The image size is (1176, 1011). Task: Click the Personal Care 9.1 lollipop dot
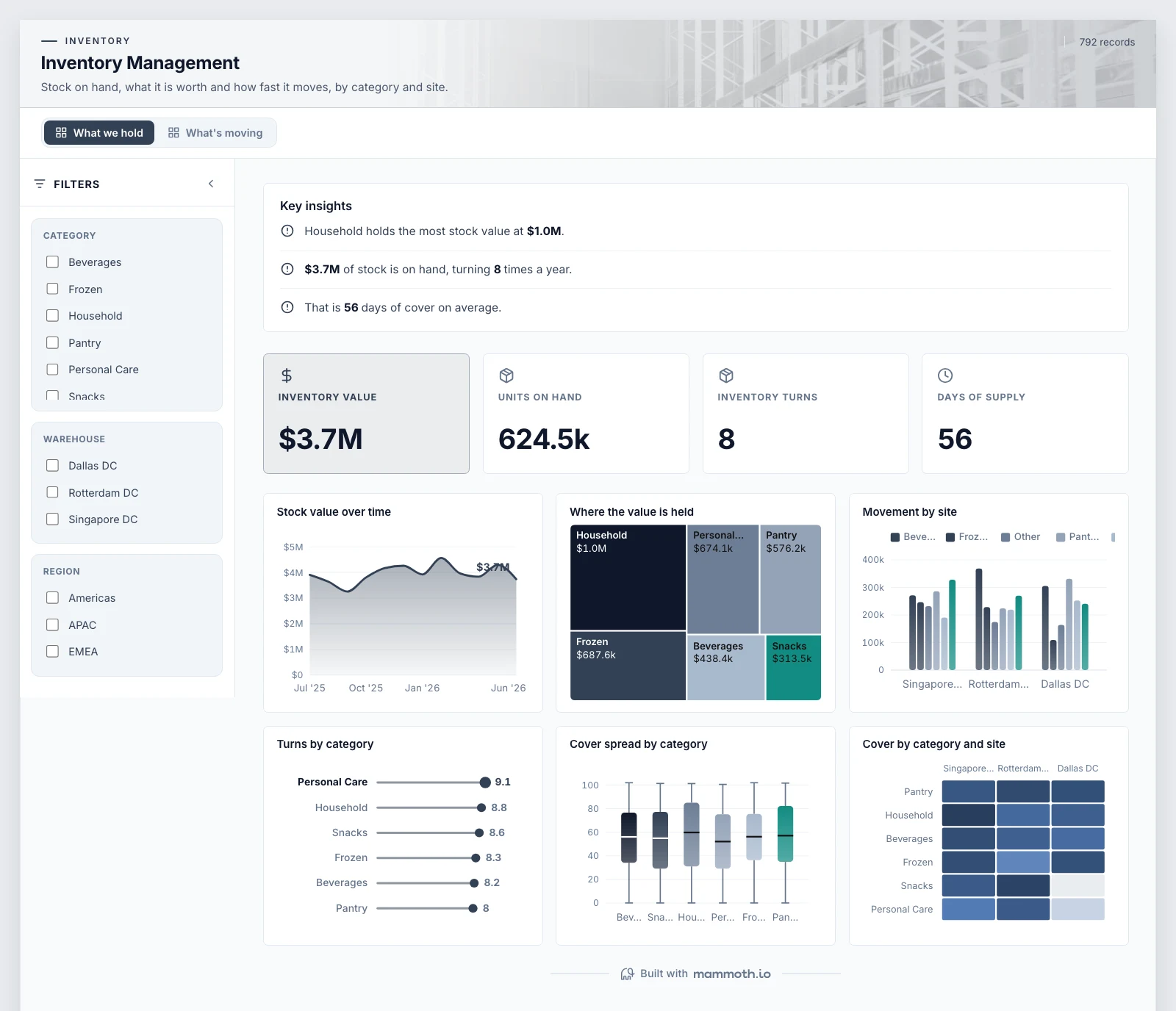click(x=485, y=782)
